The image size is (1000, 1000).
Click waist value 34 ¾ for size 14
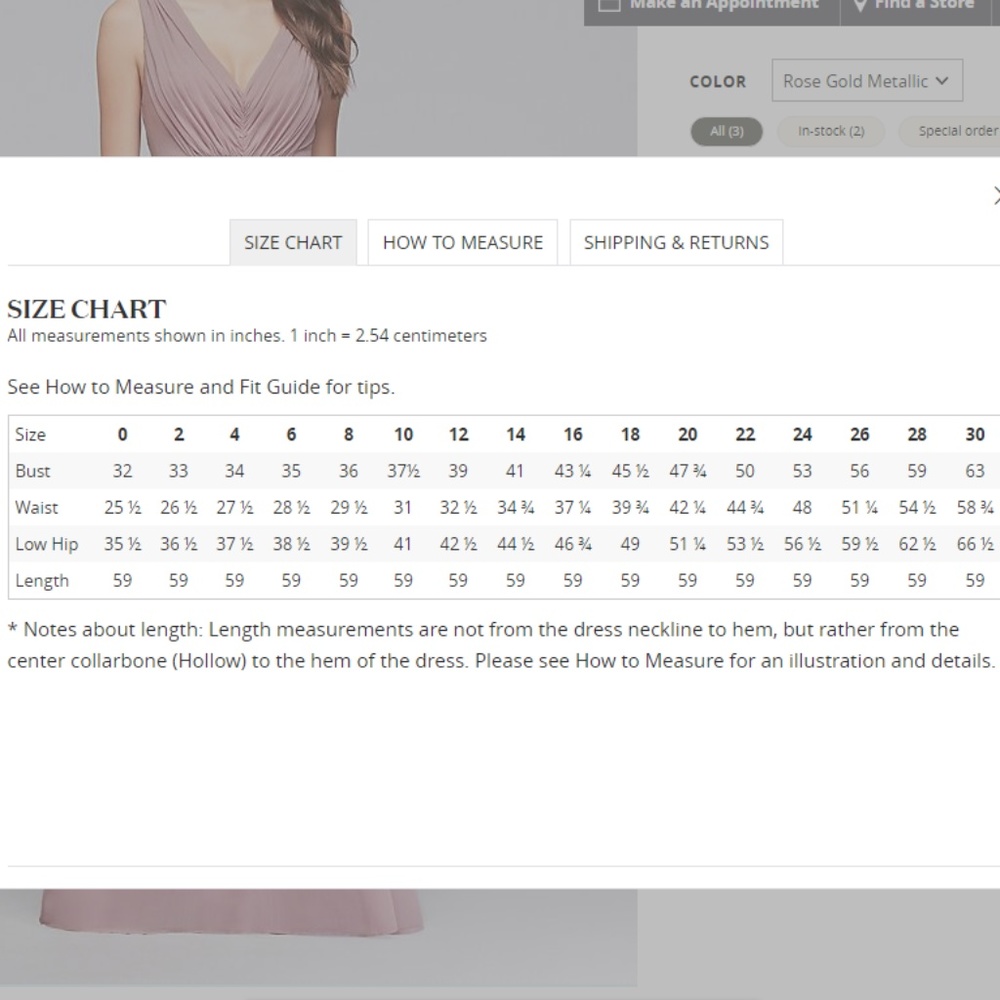click(515, 508)
